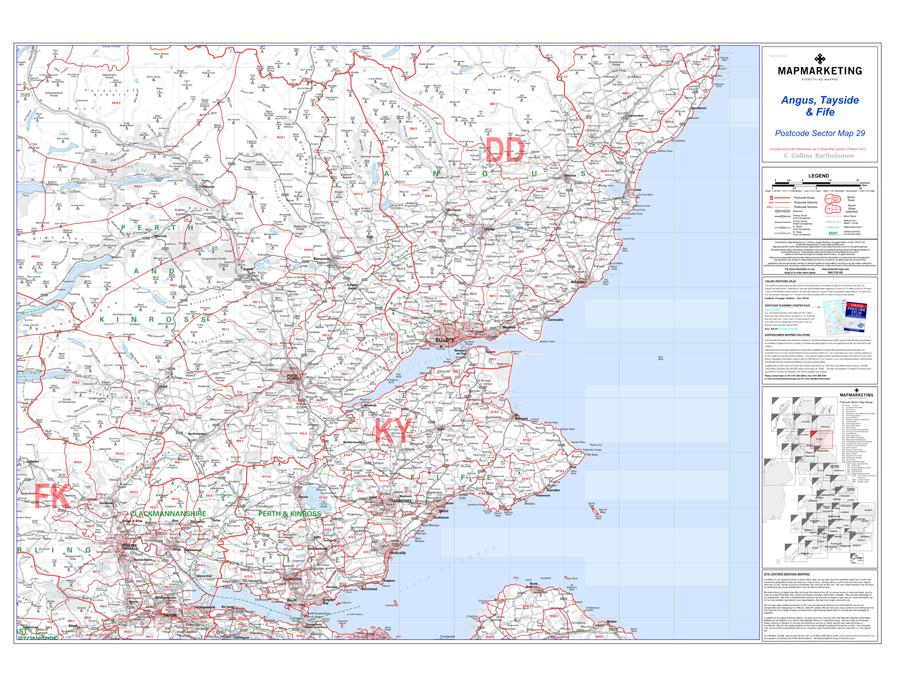
Task: Click the MapMarketing logo emblem
Action: [x=819, y=57]
